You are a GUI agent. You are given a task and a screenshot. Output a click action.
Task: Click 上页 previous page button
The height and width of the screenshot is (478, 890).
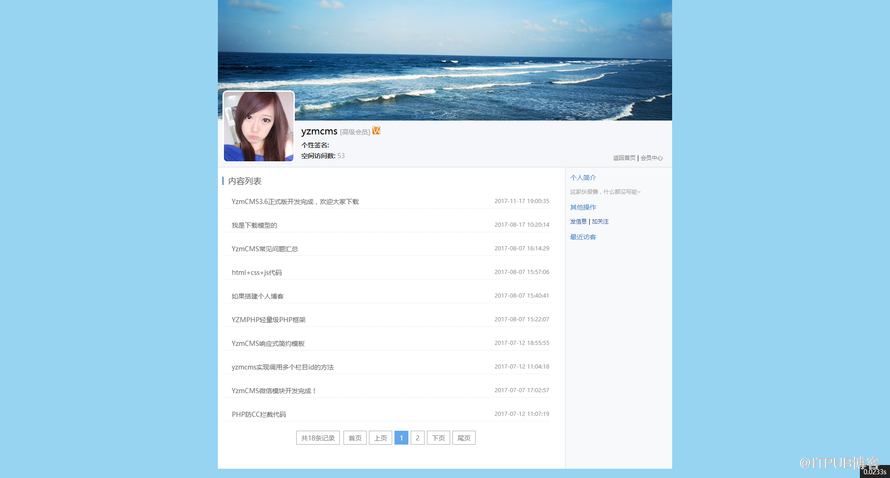pos(380,438)
